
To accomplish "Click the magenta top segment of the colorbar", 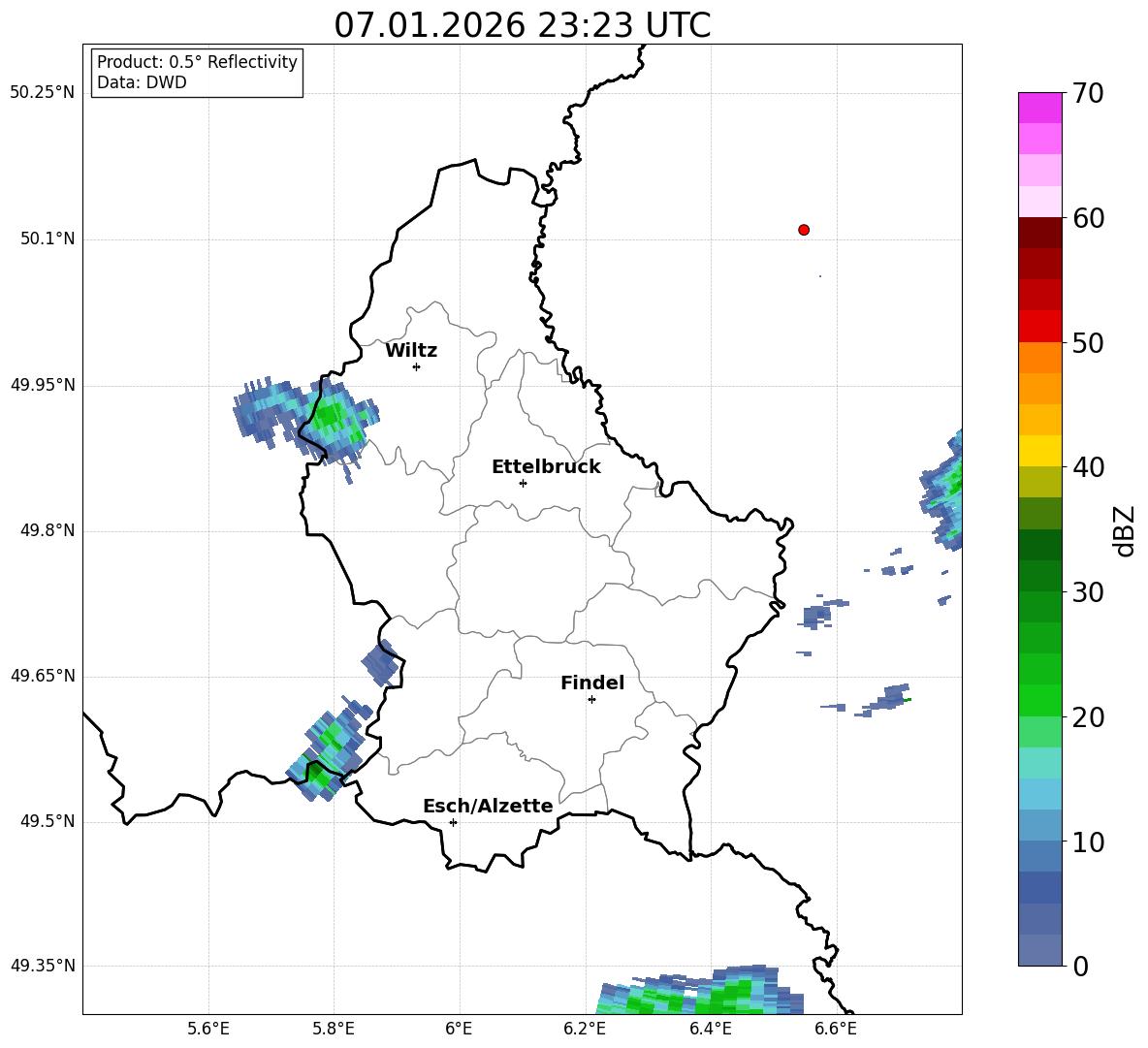I will pyautogui.click(x=1039, y=108).
